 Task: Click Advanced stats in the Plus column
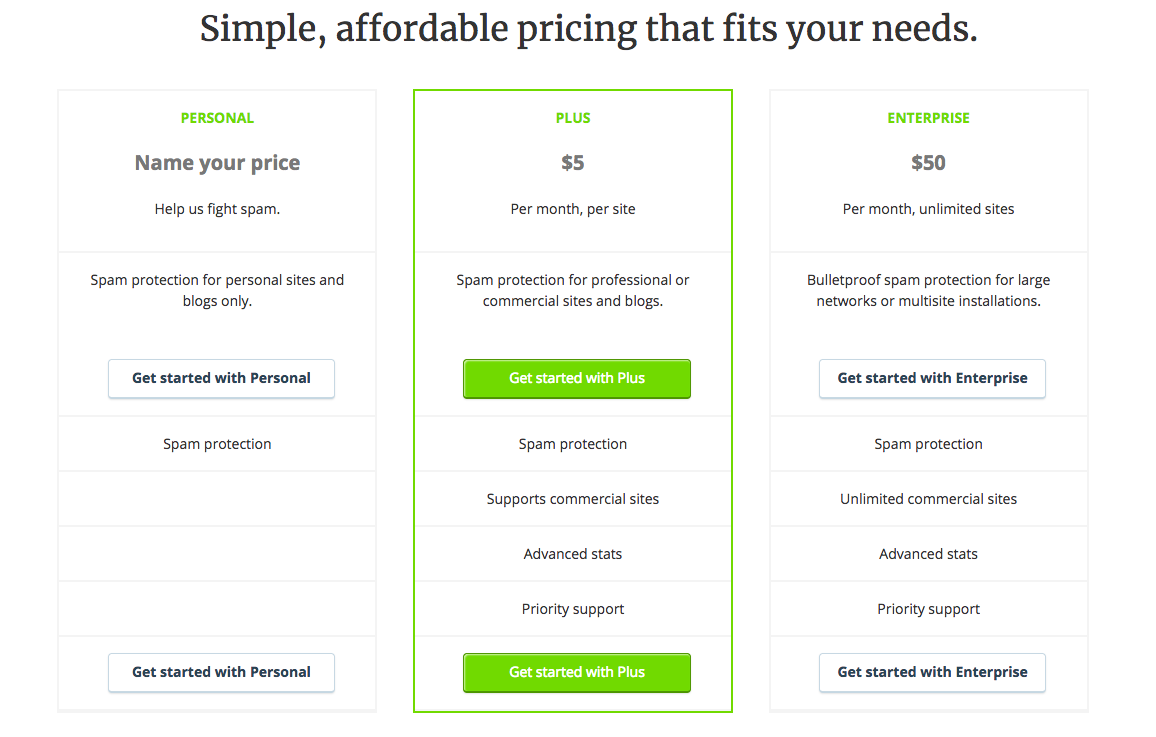pyautogui.click(x=573, y=554)
